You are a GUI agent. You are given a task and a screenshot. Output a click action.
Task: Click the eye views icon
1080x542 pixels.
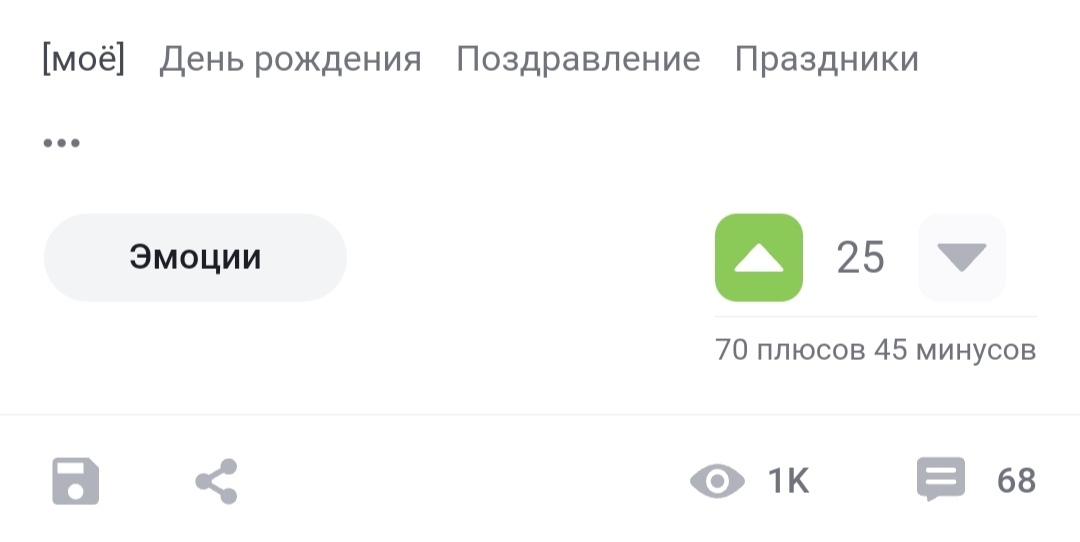coord(717,481)
